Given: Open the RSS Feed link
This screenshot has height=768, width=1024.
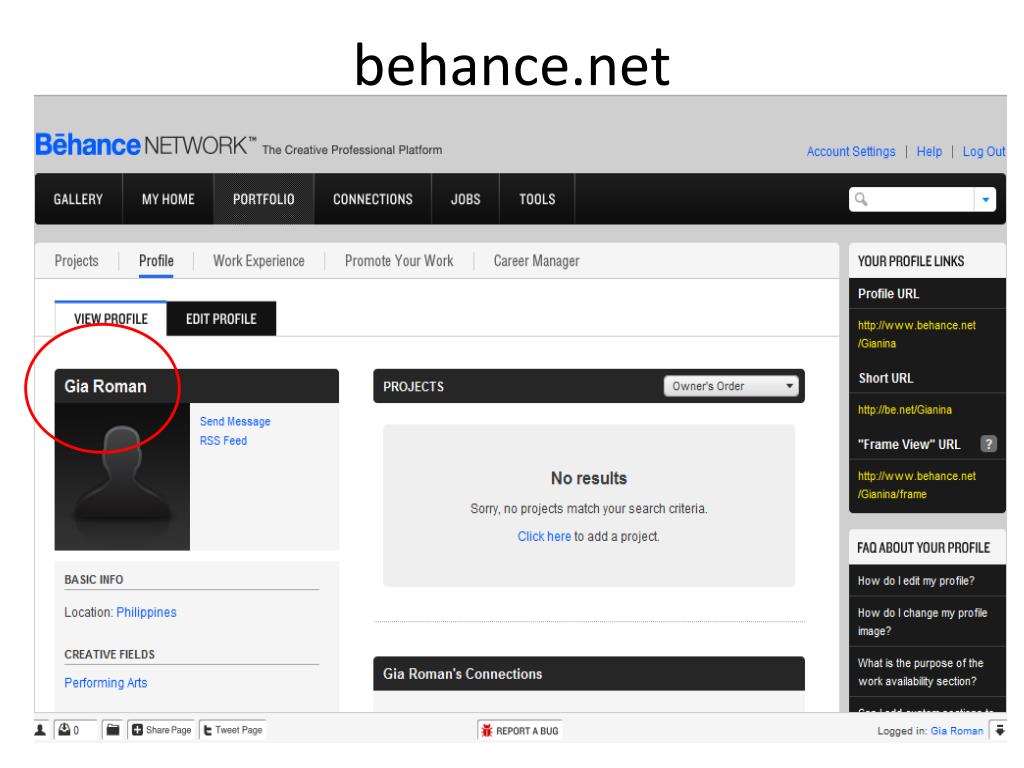Looking at the screenshot, I should pyautogui.click(x=223, y=441).
